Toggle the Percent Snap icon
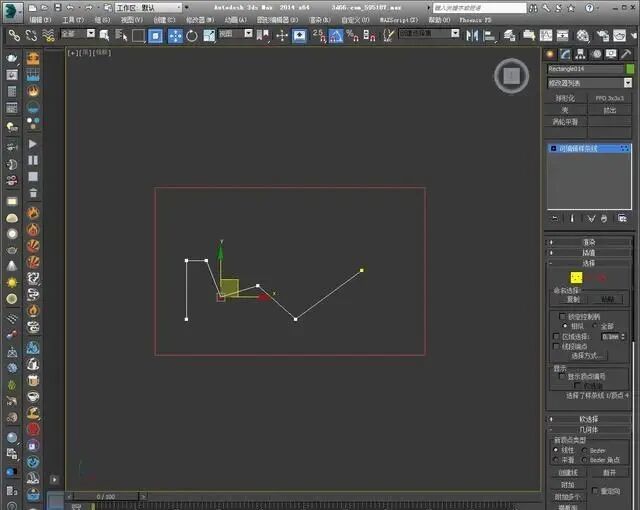 352,36
